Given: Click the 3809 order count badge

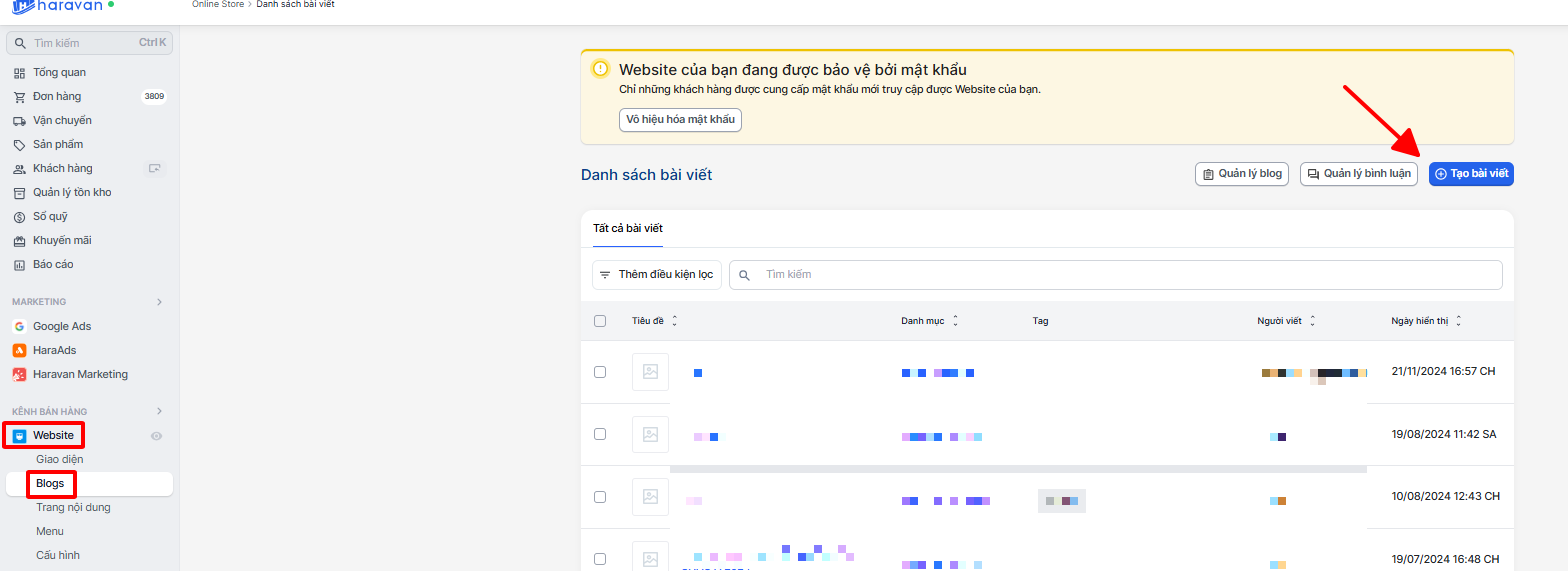Looking at the screenshot, I should coord(154,97).
